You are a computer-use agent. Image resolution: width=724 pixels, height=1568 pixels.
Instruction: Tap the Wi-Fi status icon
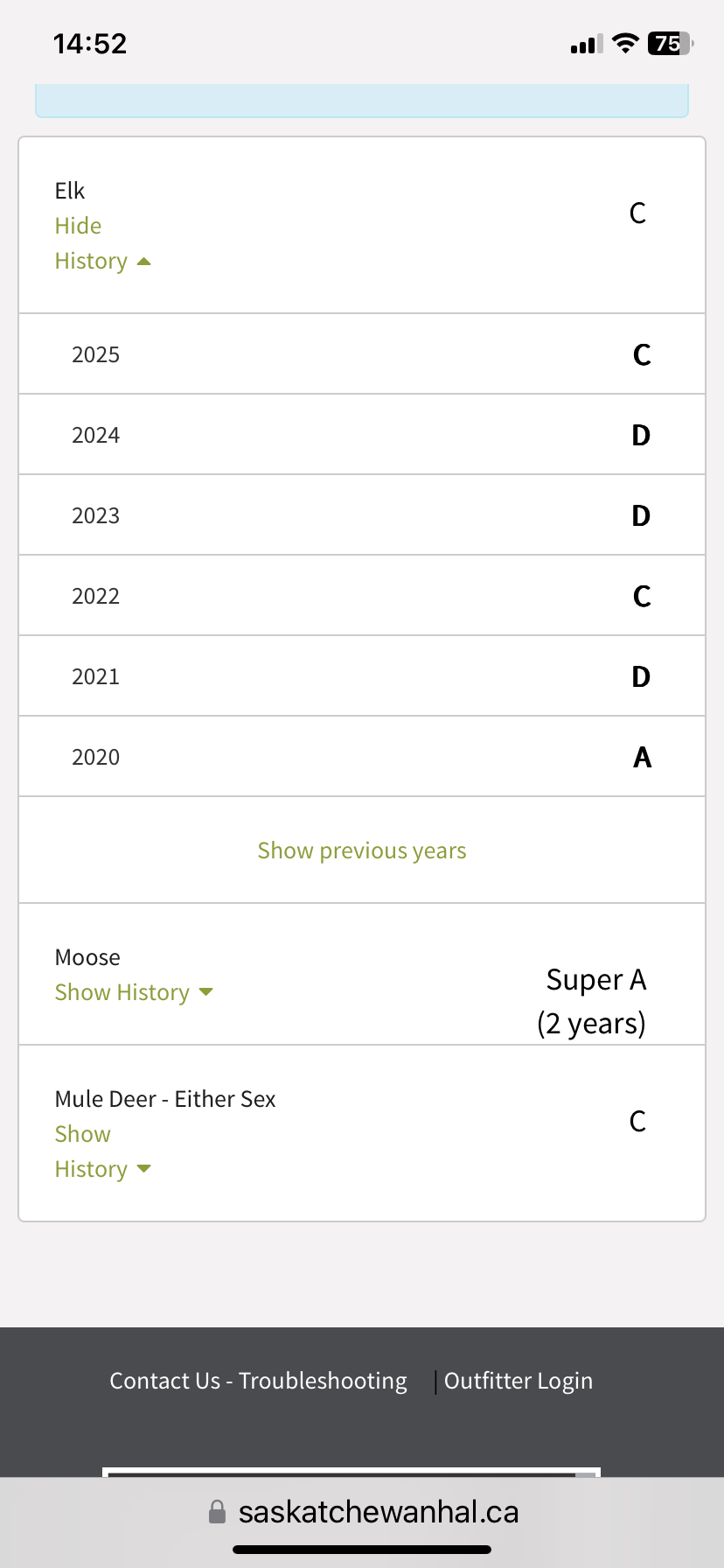click(x=625, y=43)
